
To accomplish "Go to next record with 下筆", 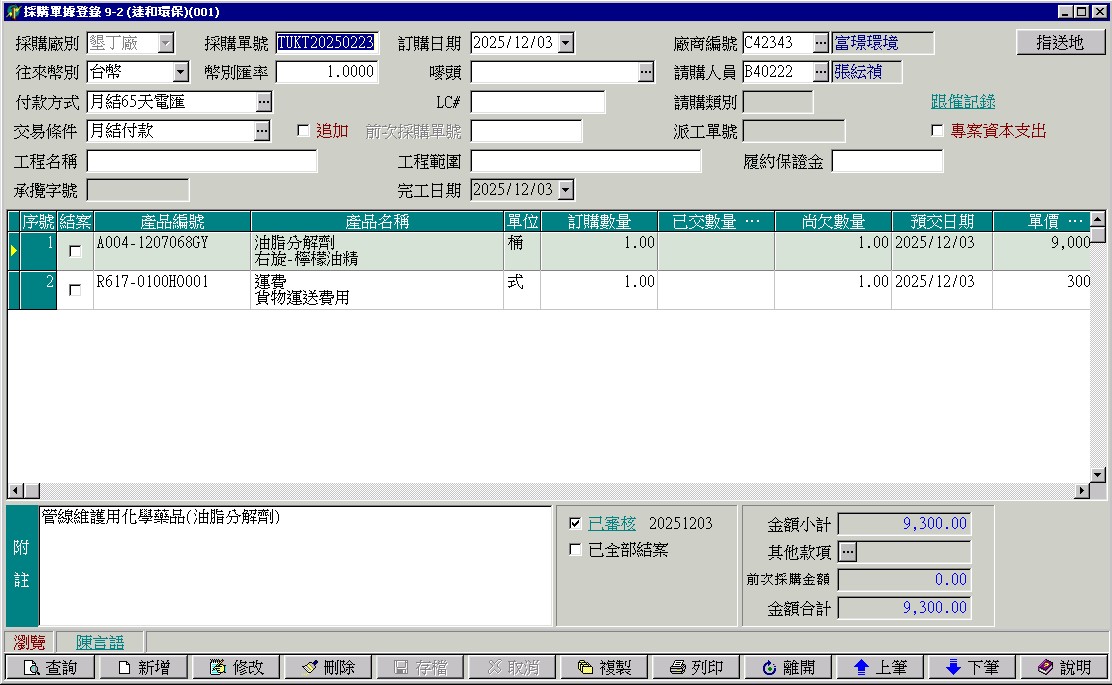I will (973, 668).
